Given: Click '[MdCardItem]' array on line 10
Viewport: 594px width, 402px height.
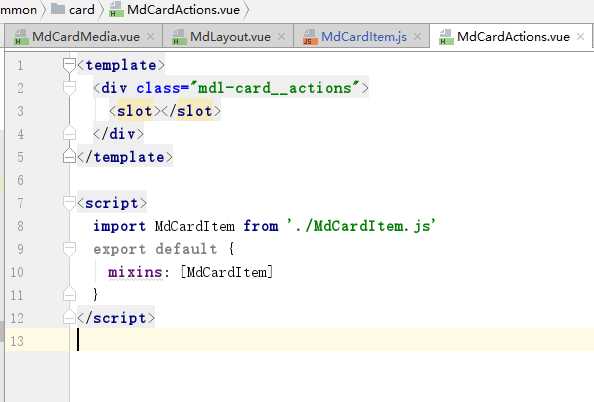Looking at the screenshot, I should click(226, 272).
